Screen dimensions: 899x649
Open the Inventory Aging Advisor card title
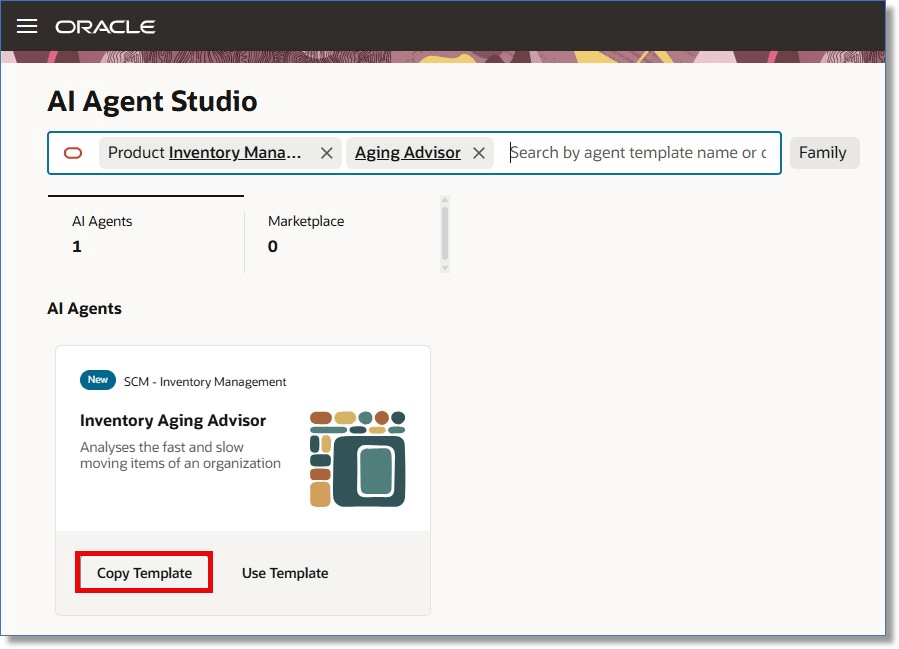pos(173,420)
